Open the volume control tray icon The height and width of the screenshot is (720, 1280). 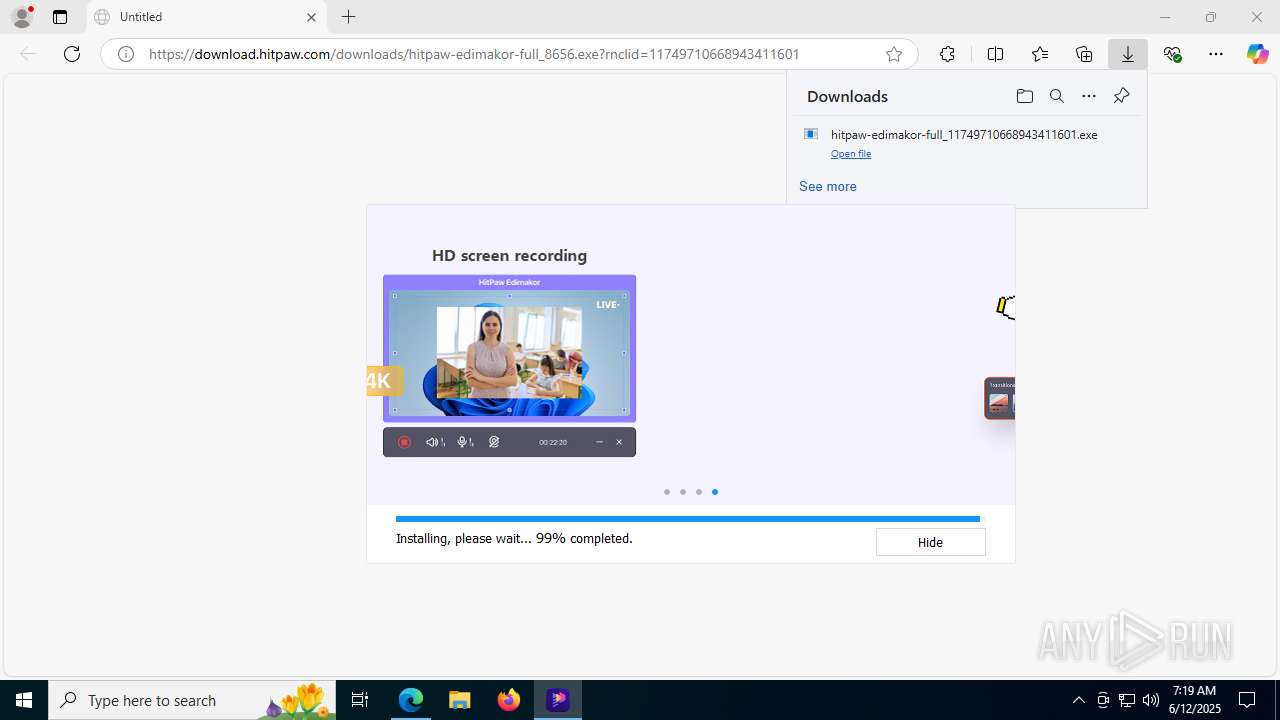coord(1150,700)
